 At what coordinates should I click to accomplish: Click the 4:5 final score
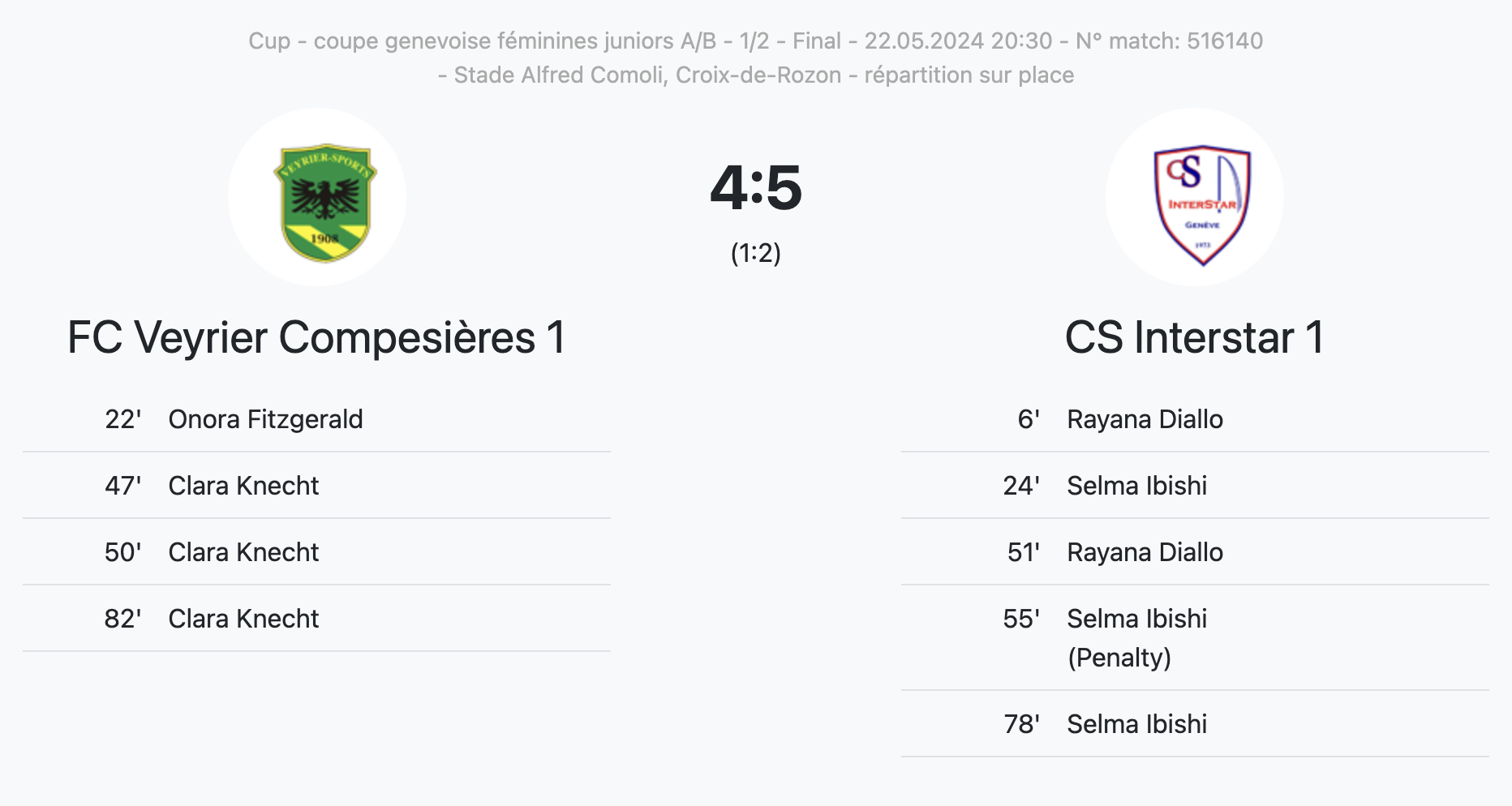coord(756,188)
